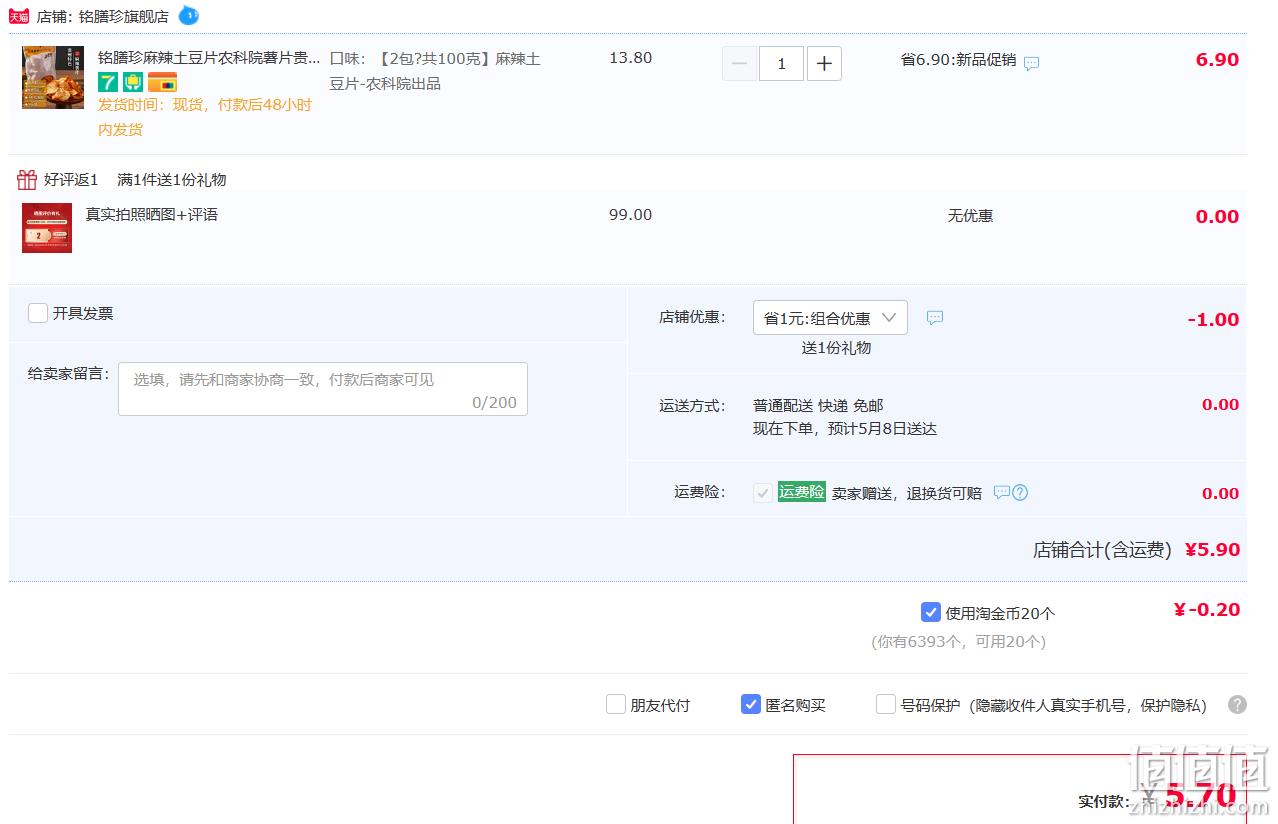Open the comment icon next to 新品促销

(x=1032, y=63)
